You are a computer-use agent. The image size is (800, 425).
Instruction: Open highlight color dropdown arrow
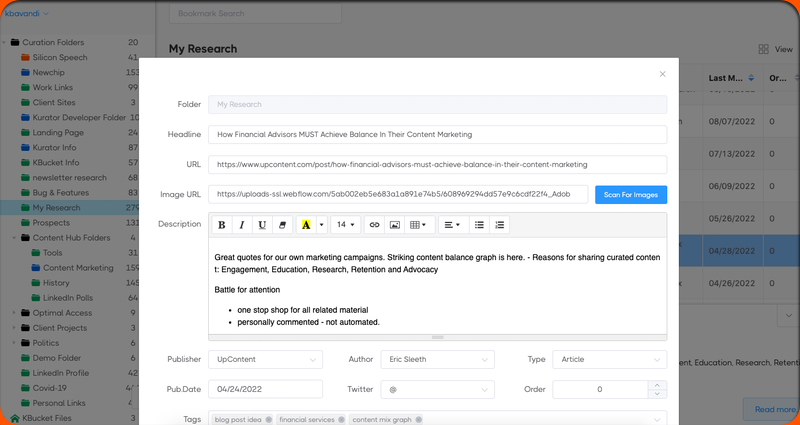pos(322,225)
